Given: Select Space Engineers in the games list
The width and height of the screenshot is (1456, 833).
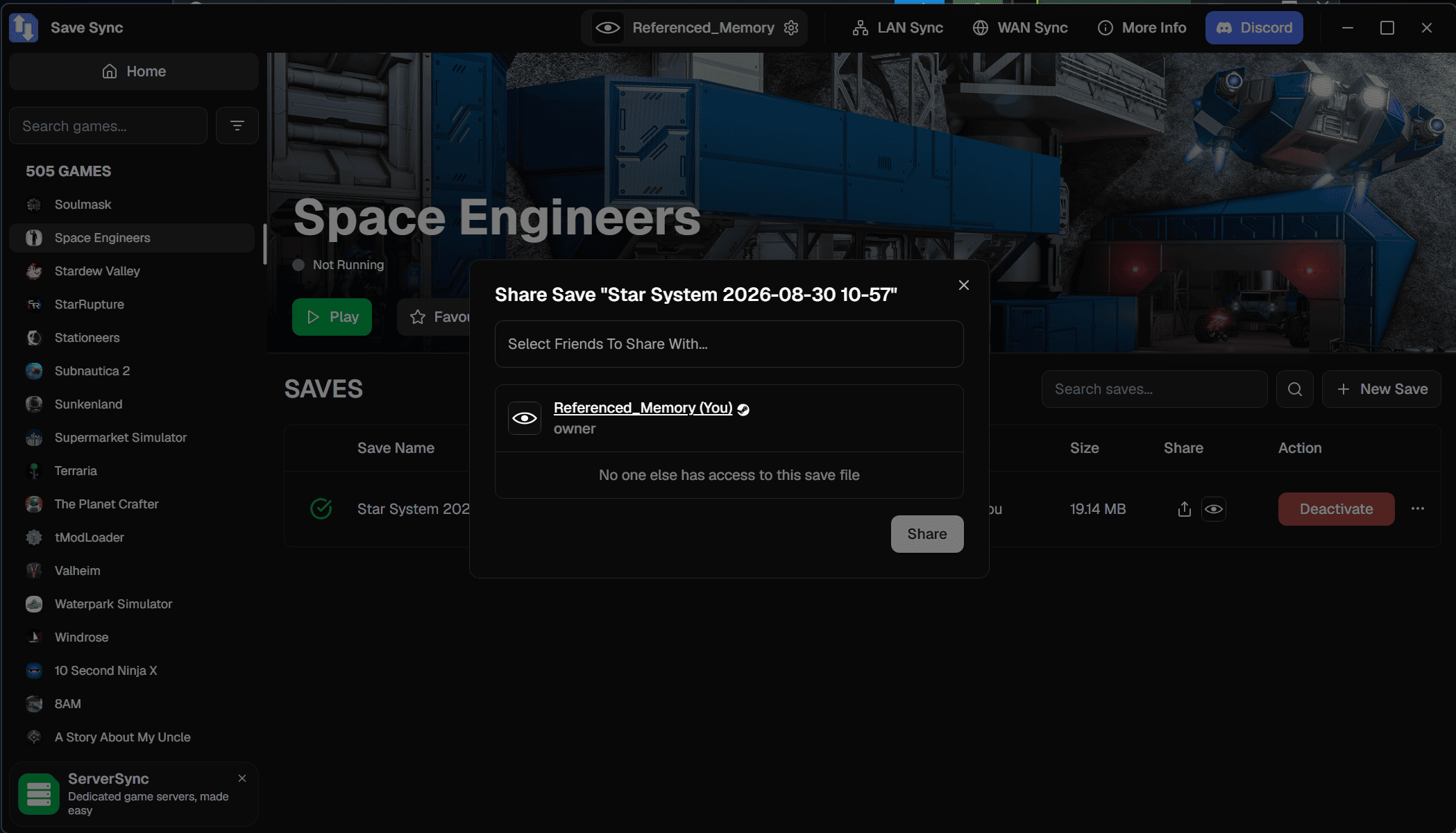Looking at the screenshot, I should point(132,238).
